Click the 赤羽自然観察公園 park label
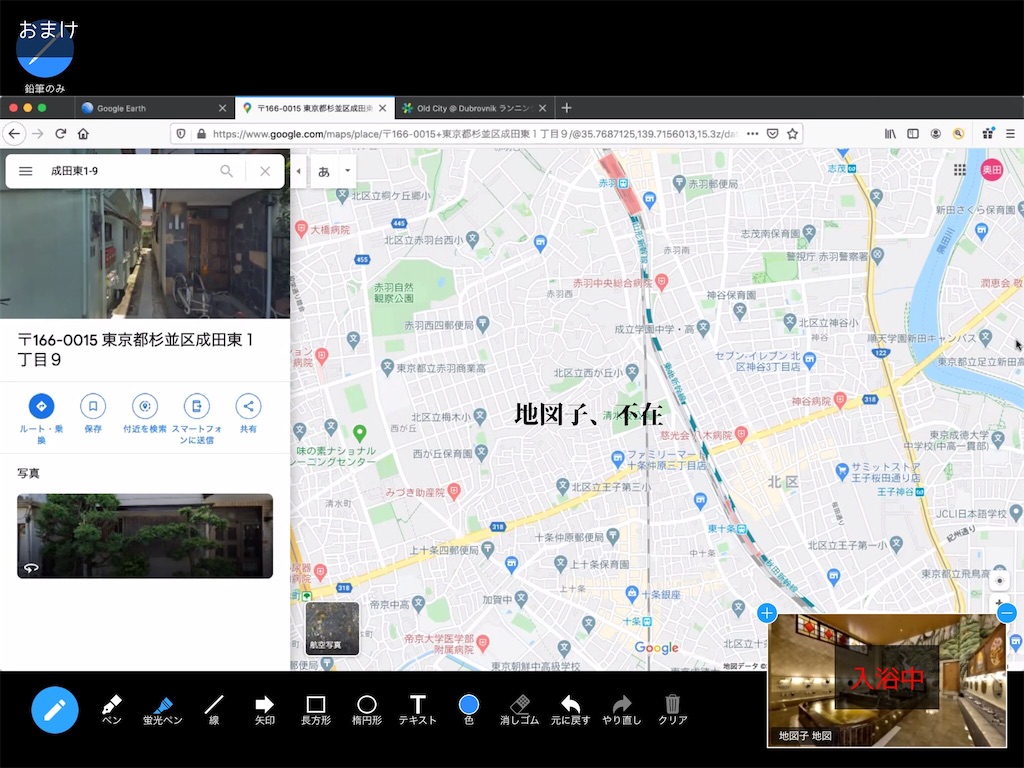1024x768 pixels. tap(393, 293)
